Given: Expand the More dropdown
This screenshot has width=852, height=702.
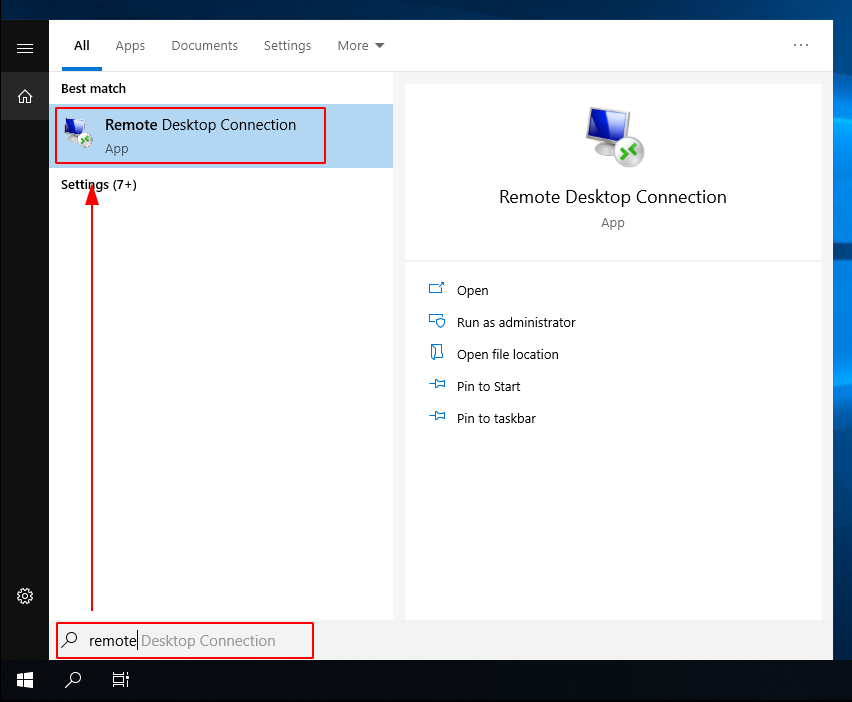Looking at the screenshot, I should pyautogui.click(x=361, y=46).
